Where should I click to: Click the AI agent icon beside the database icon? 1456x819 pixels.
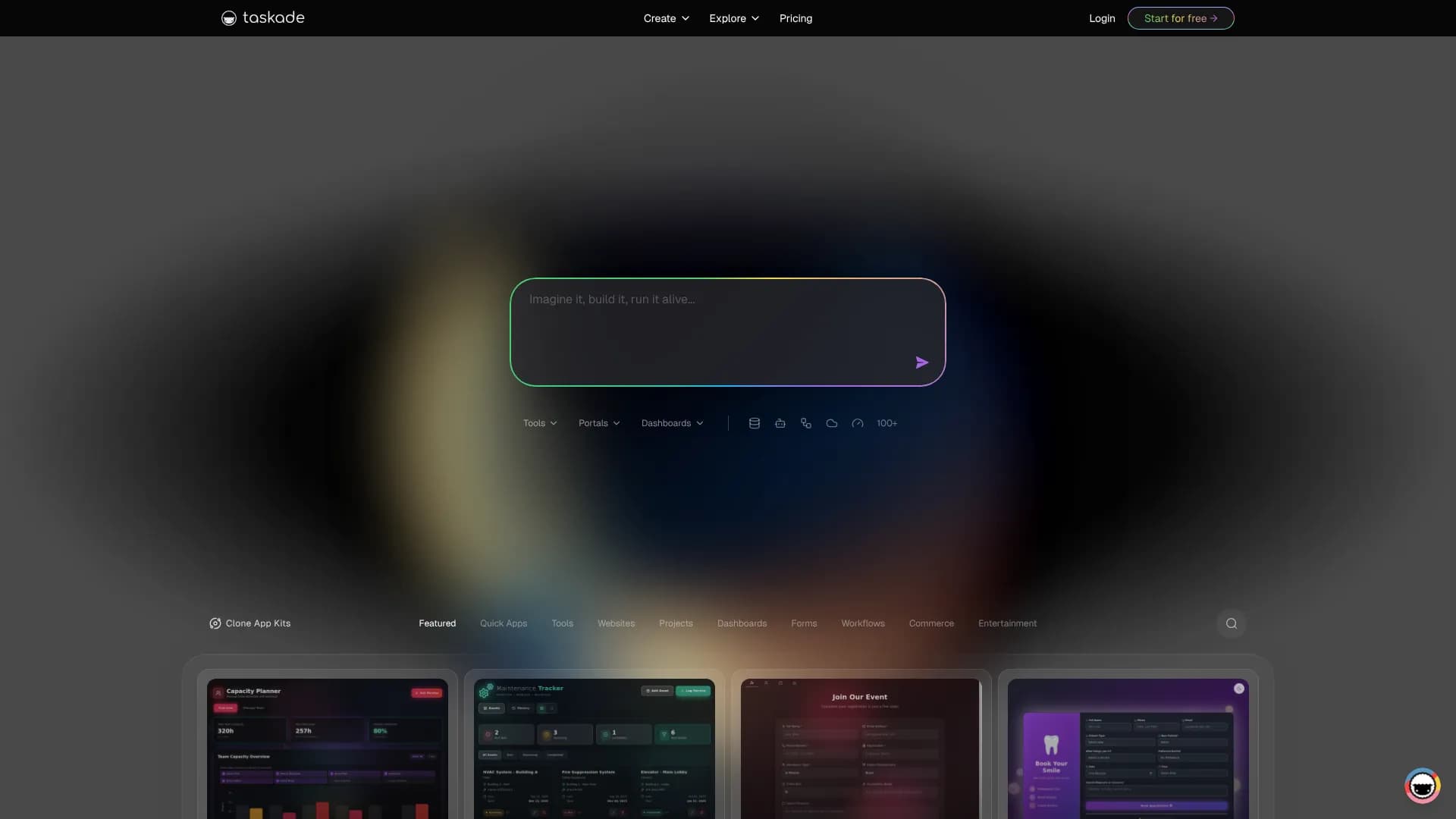click(780, 422)
